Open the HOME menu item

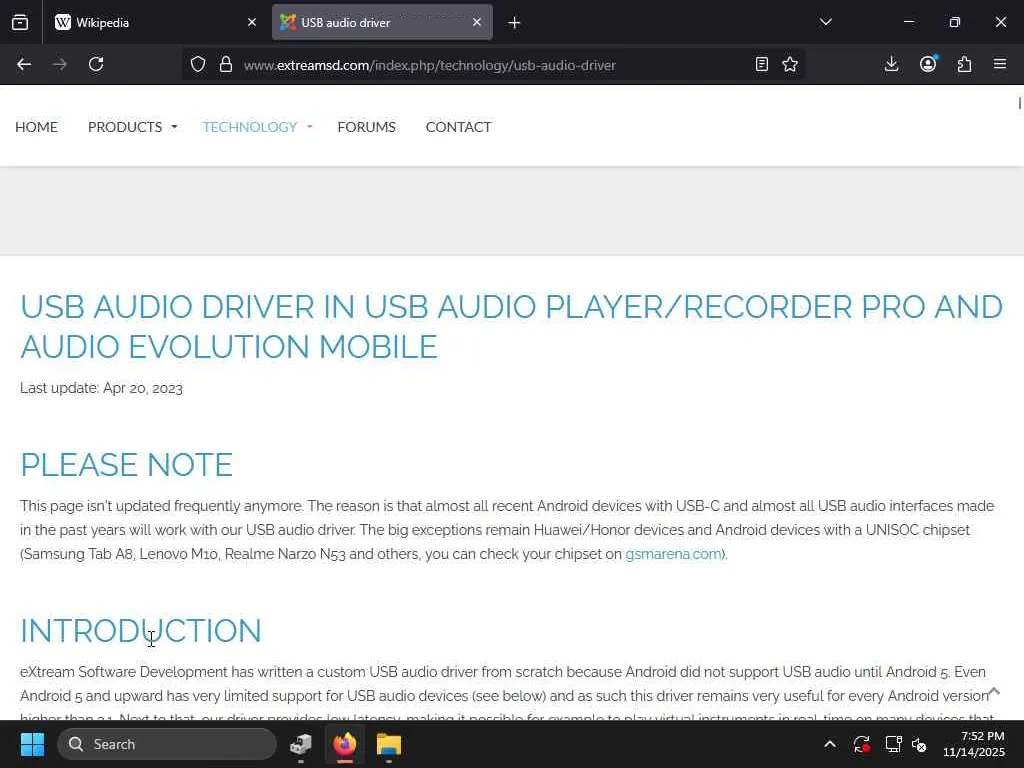[x=37, y=127]
